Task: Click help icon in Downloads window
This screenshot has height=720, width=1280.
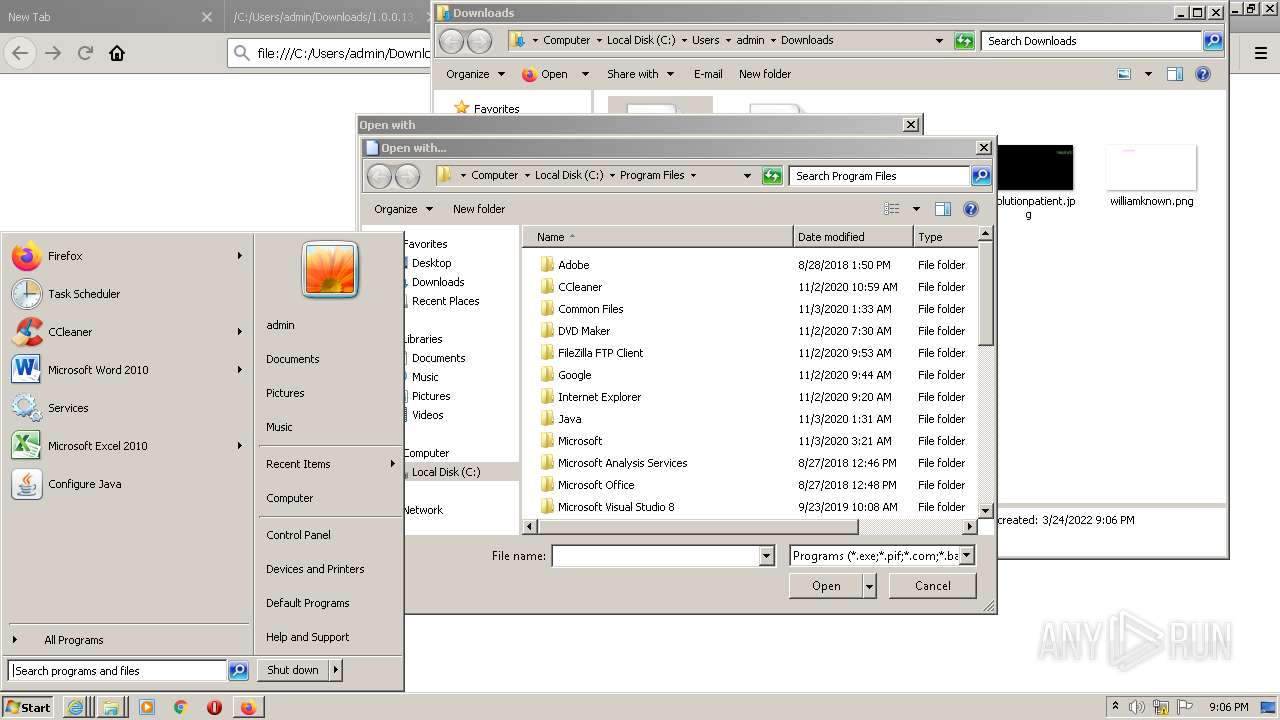Action: coord(1203,74)
